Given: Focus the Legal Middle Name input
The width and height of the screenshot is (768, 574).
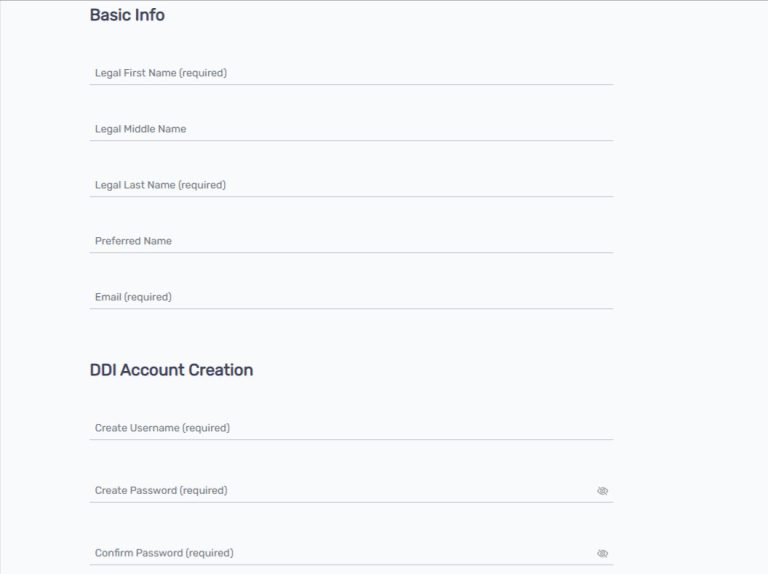Looking at the screenshot, I should pyautogui.click(x=350, y=129).
